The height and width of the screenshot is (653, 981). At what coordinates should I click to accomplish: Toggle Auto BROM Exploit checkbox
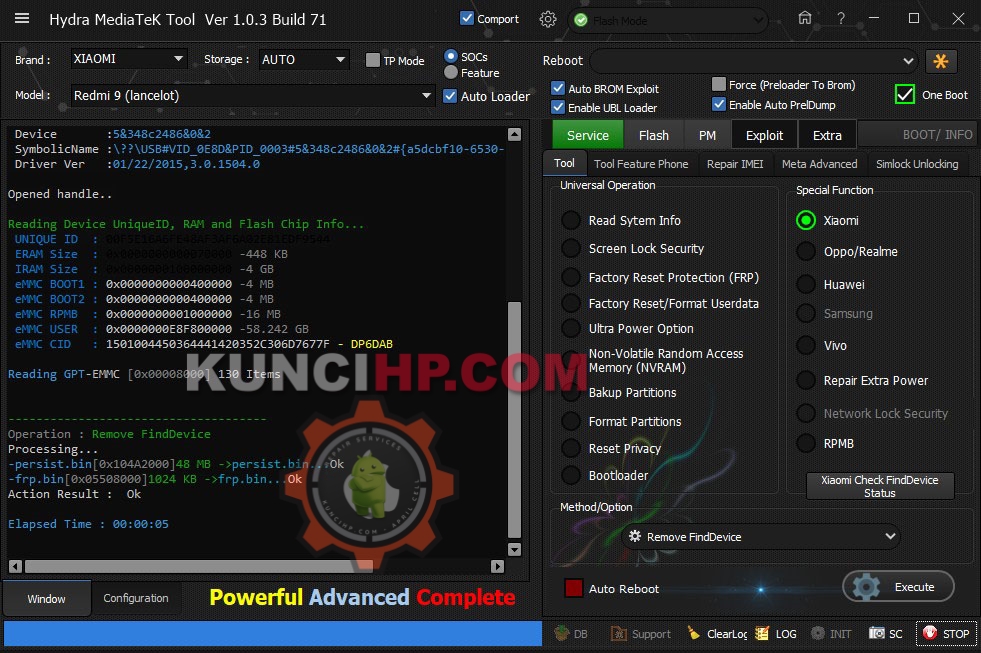click(558, 88)
